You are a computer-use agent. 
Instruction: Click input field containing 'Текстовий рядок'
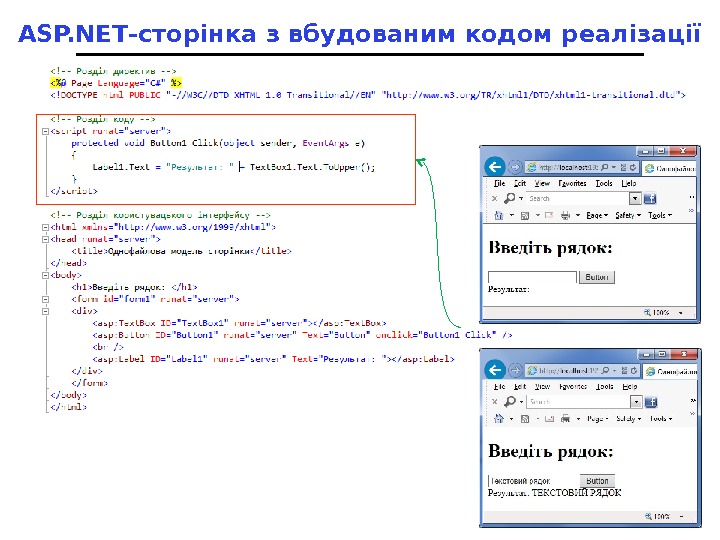point(533,481)
